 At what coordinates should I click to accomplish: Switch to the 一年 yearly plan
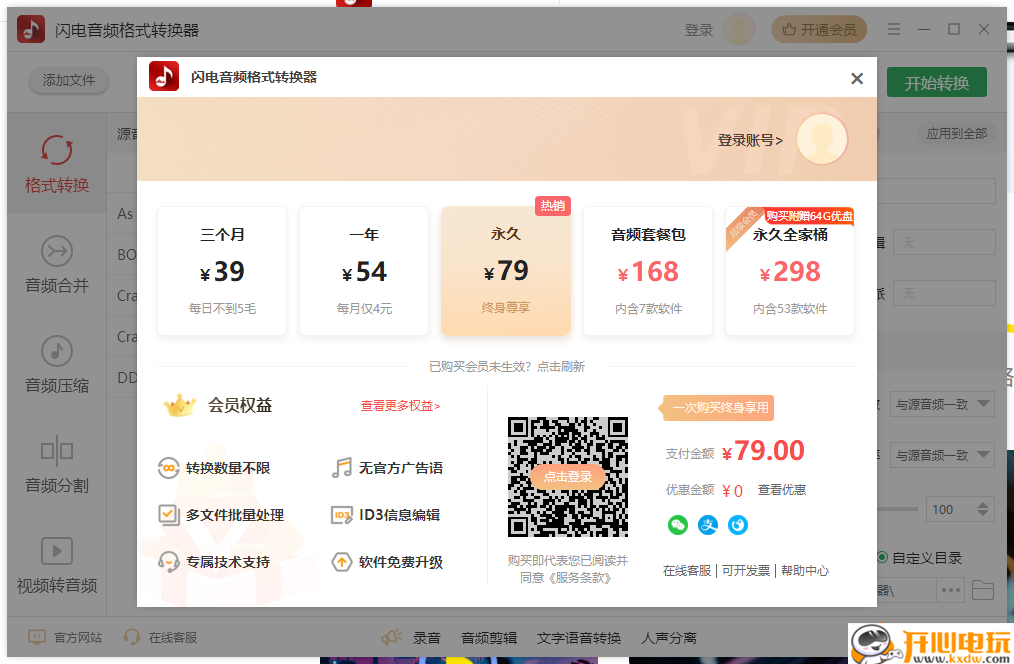[x=363, y=270]
